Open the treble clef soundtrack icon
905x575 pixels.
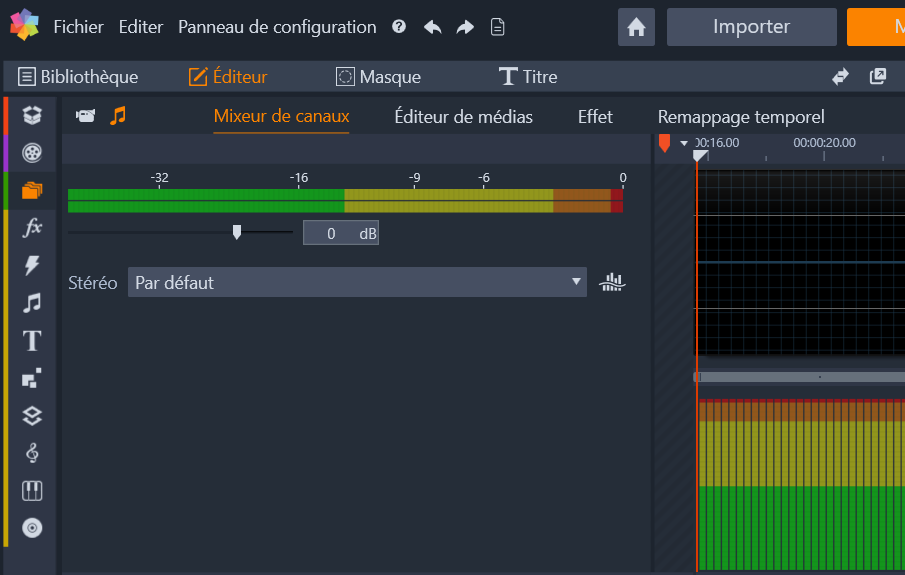pos(32,453)
